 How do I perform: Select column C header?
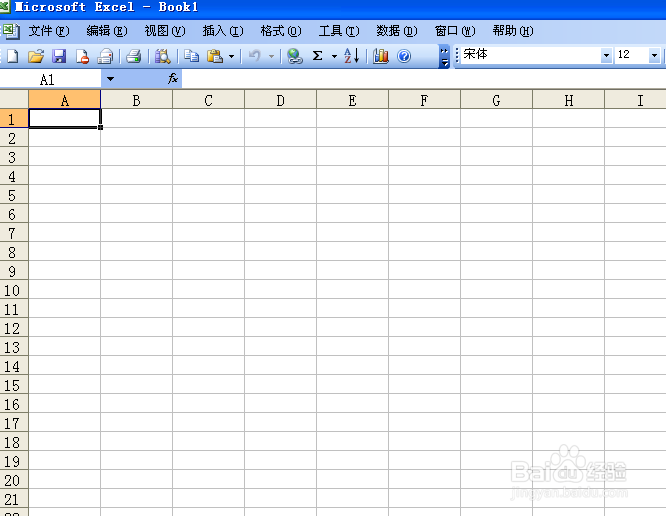pos(208,100)
